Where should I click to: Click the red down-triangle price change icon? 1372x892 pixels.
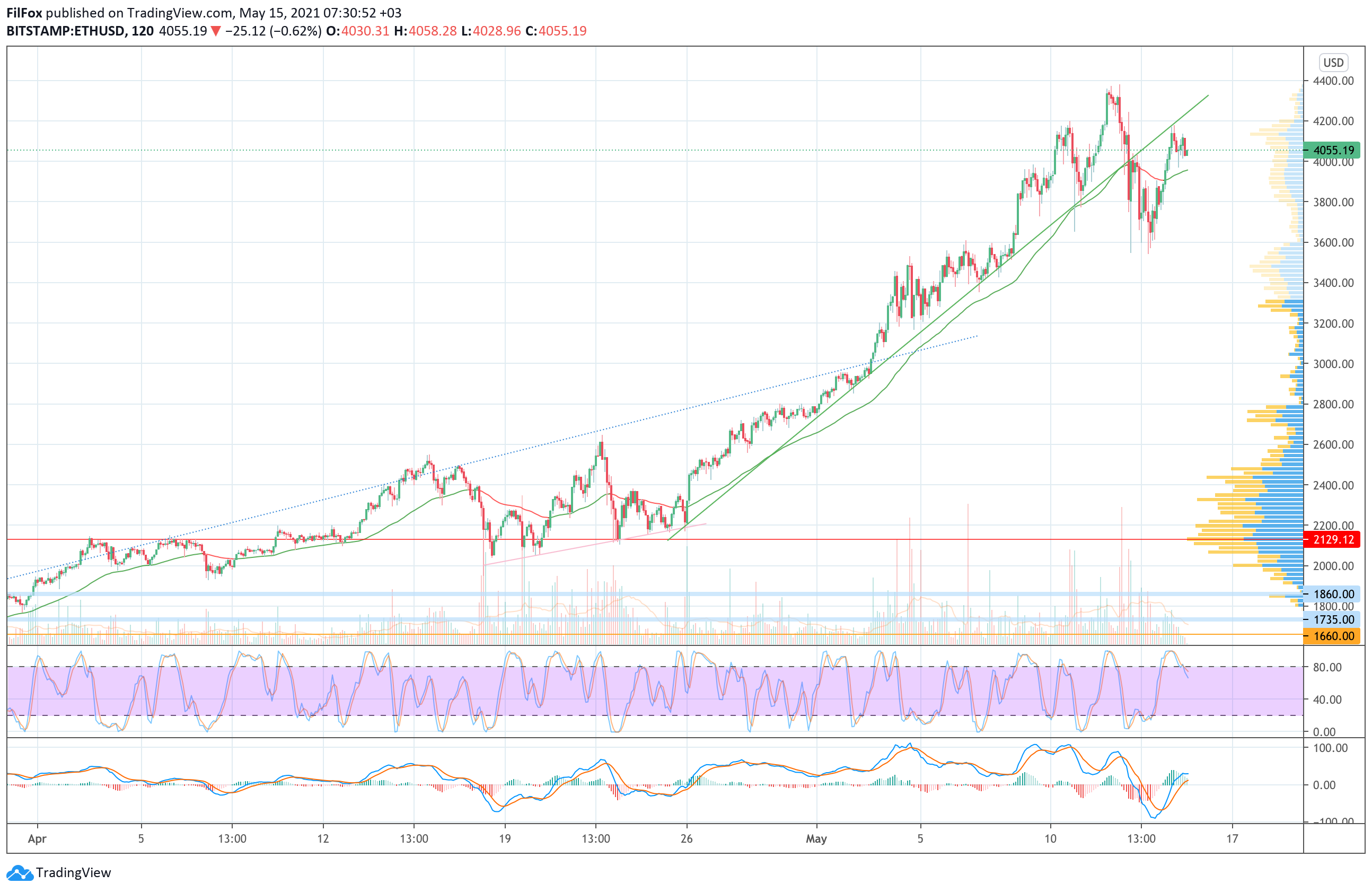[x=215, y=31]
